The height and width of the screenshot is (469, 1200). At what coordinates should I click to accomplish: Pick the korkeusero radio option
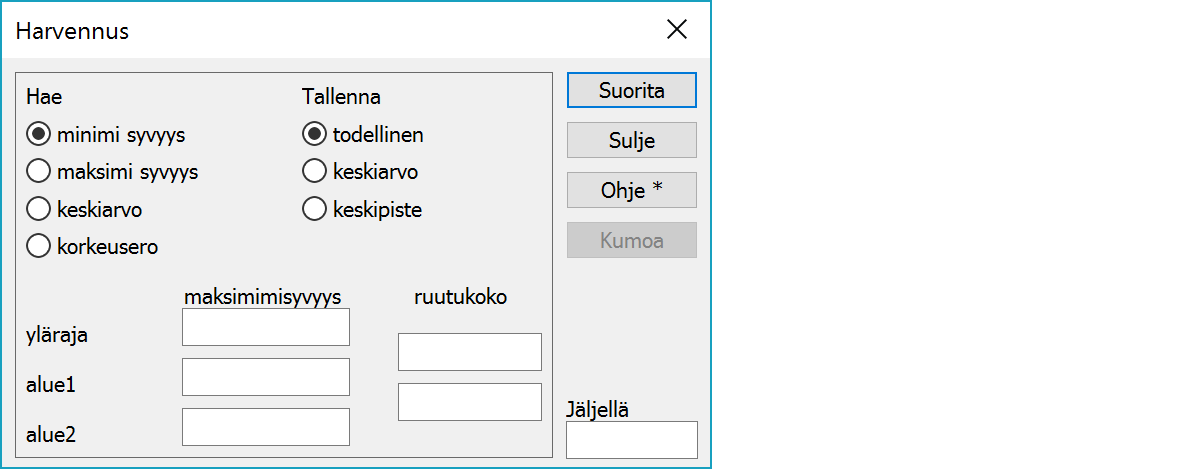click(x=38, y=246)
